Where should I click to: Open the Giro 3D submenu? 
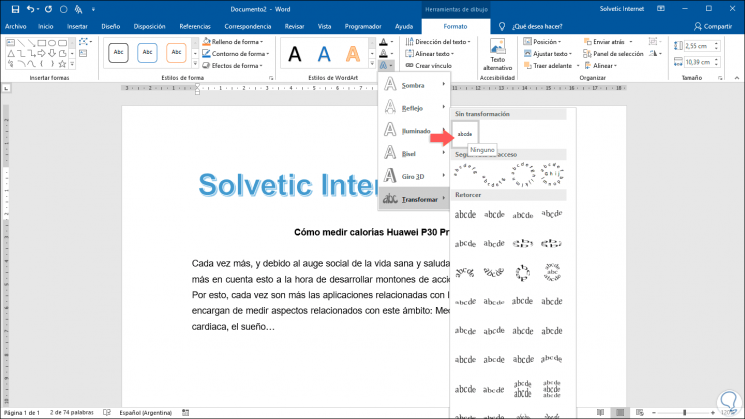[x=414, y=176]
